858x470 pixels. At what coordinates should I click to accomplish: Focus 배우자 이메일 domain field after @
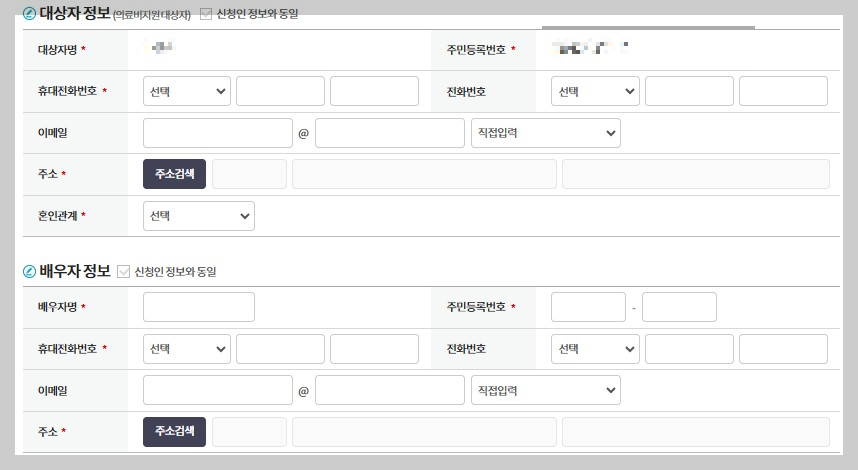coord(390,390)
